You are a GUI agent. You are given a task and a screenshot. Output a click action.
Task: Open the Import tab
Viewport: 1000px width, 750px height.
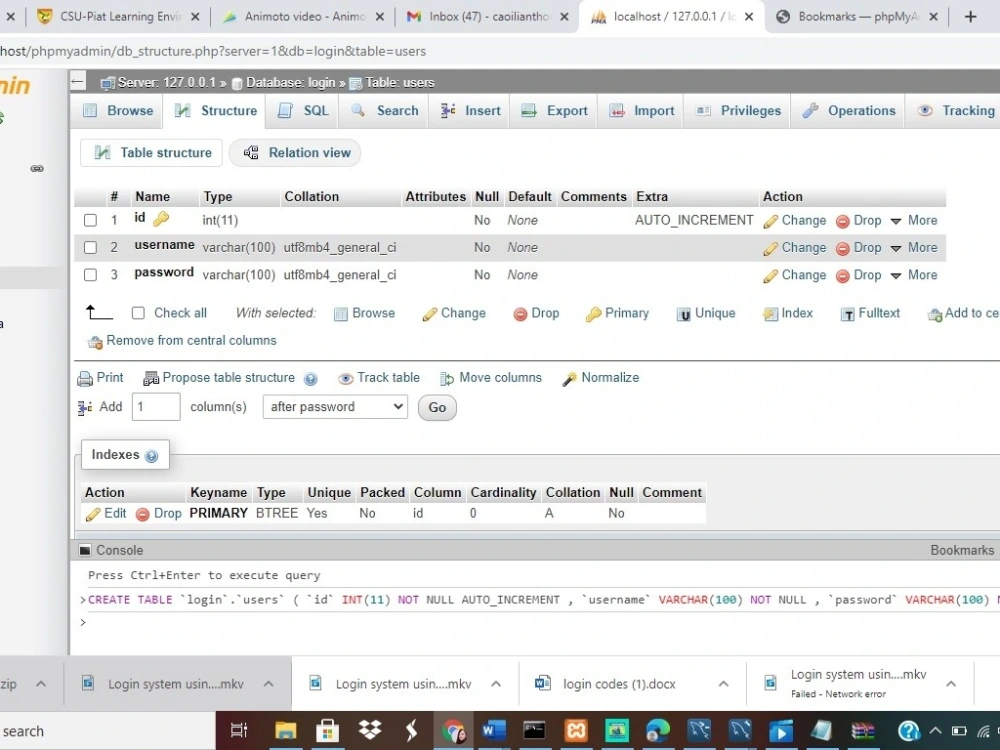pos(641,110)
